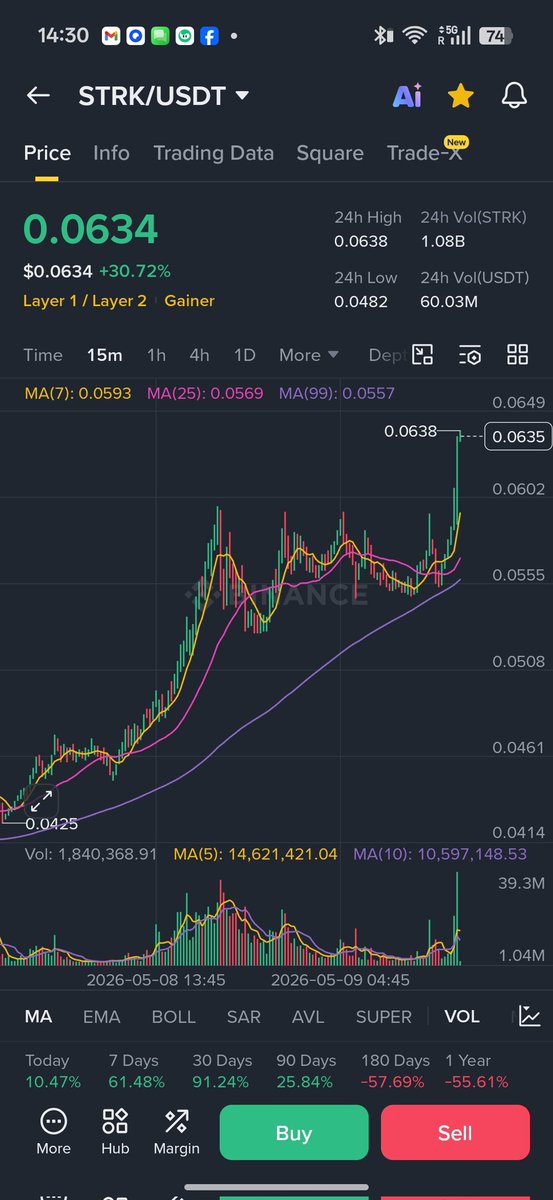This screenshot has height=1200, width=553.
Task: Tap the Facebook notification icon
Action: [x=210, y=36]
